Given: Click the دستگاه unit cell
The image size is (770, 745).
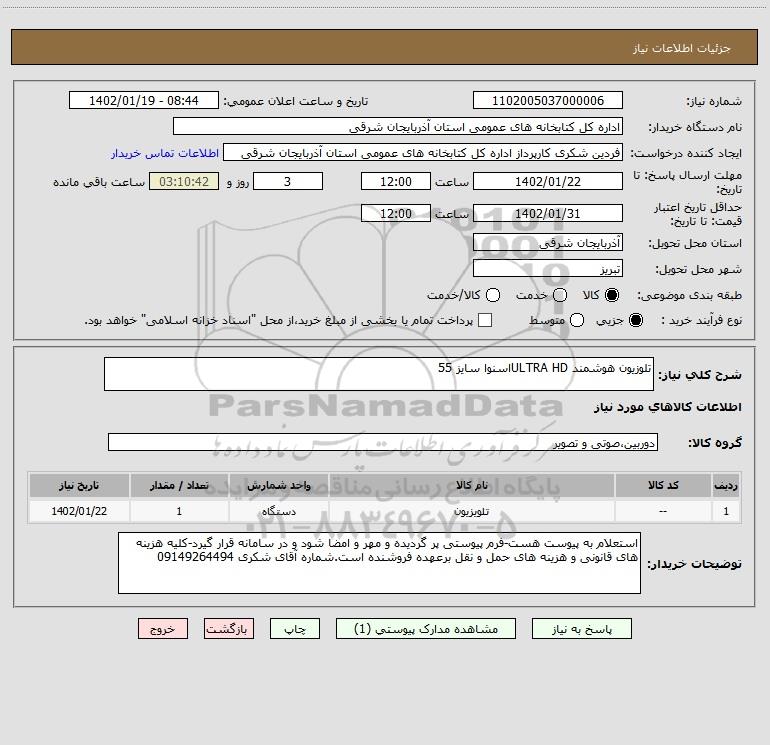Looking at the screenshot, I should click(278, 511).
